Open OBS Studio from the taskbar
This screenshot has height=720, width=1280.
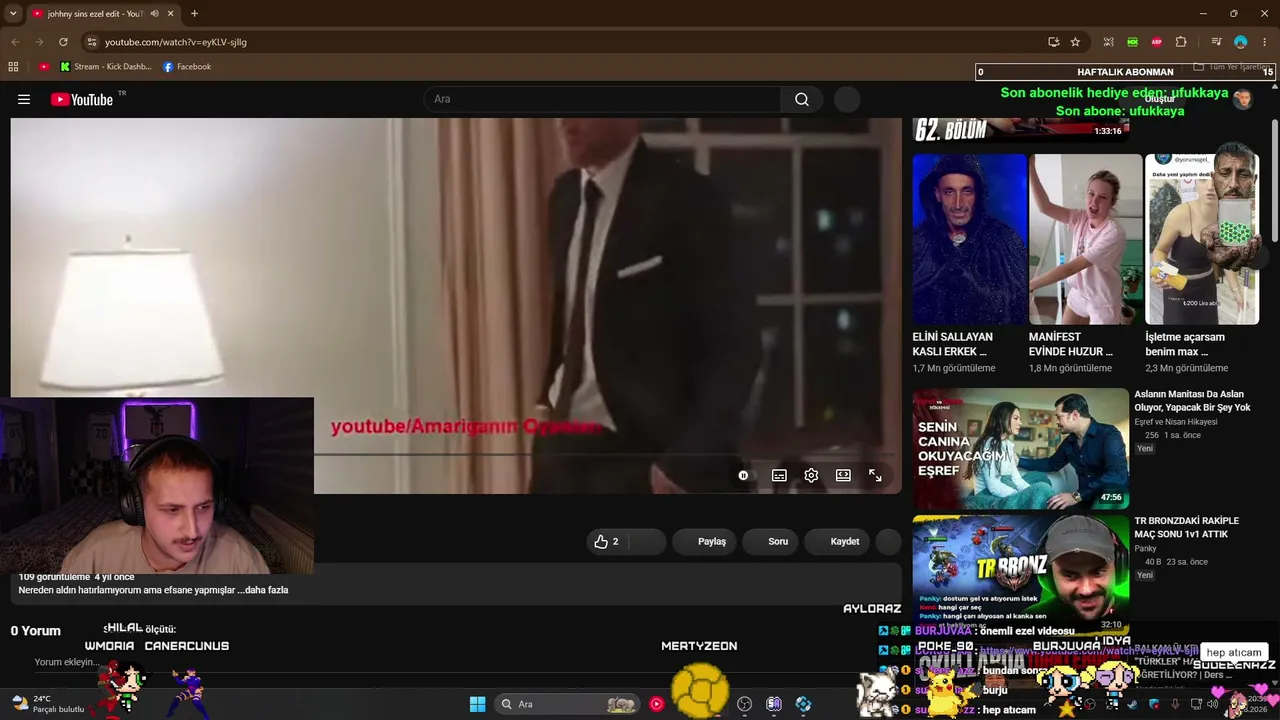point(744,704)
